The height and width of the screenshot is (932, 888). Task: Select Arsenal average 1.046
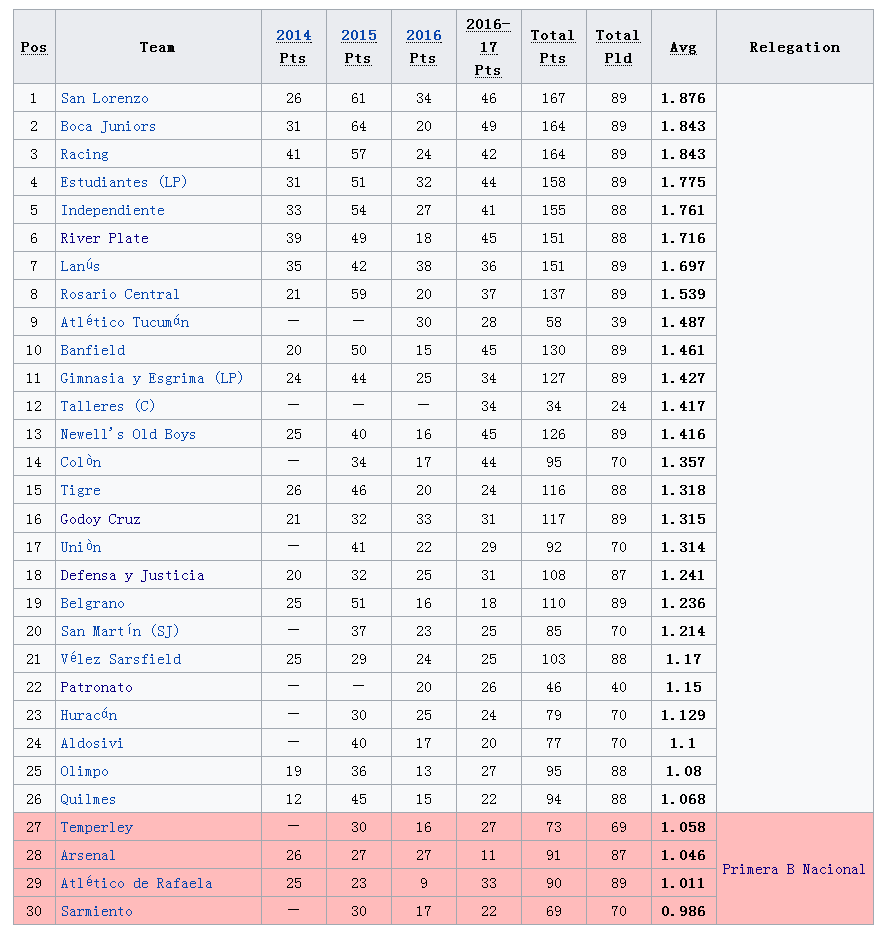(683, 855)
